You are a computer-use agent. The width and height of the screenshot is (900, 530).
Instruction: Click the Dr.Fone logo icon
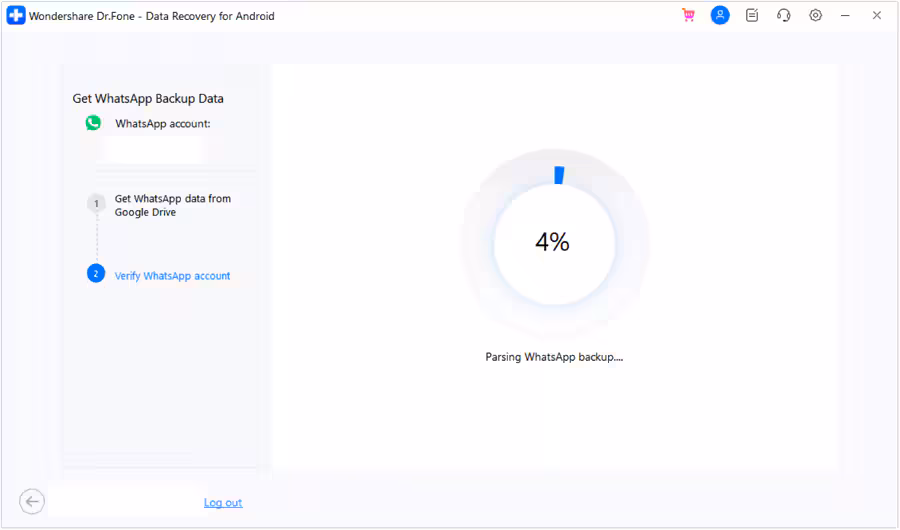click(16, 16)
